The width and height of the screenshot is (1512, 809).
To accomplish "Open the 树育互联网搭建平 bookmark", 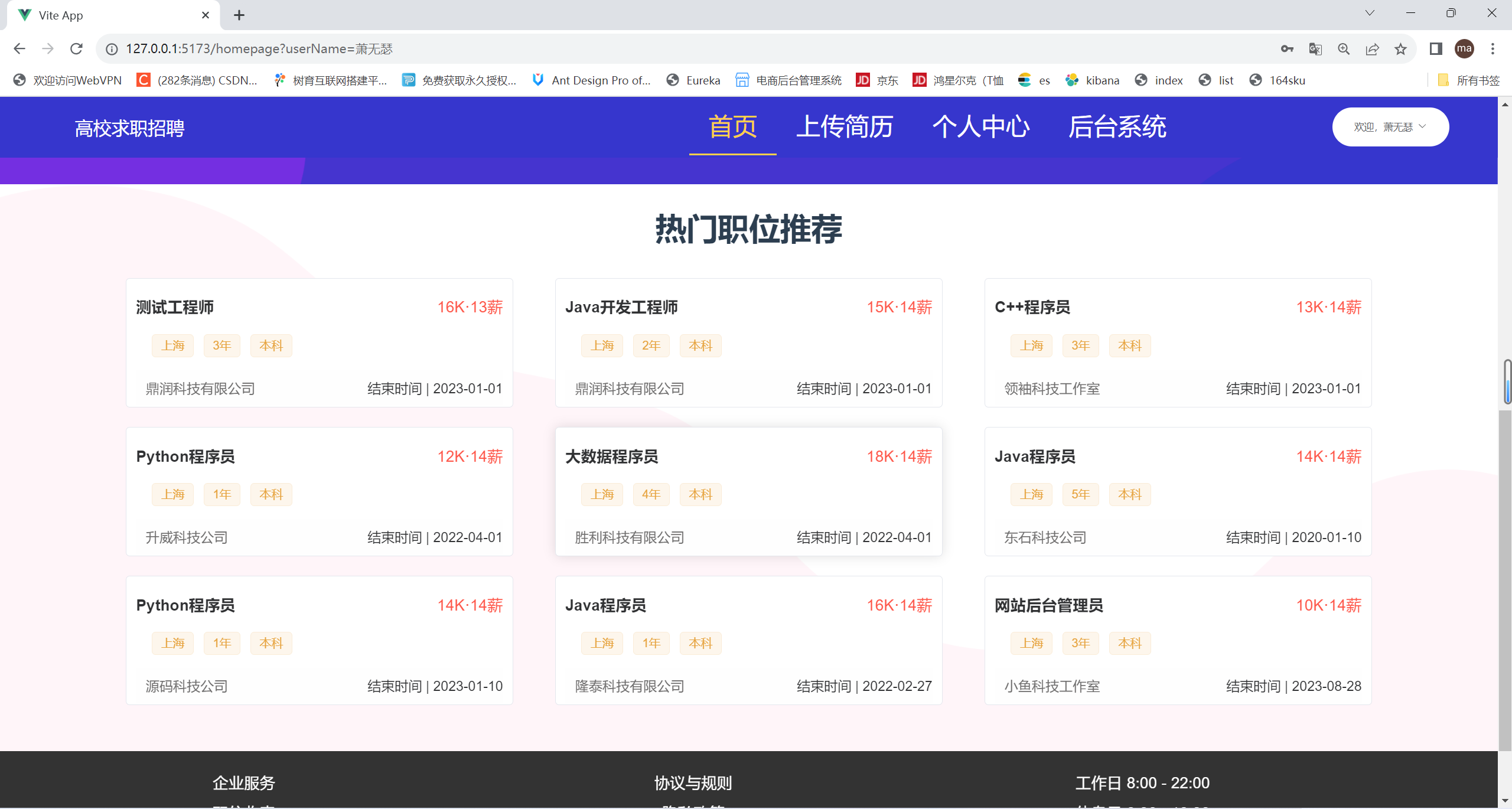I will 331,80.
